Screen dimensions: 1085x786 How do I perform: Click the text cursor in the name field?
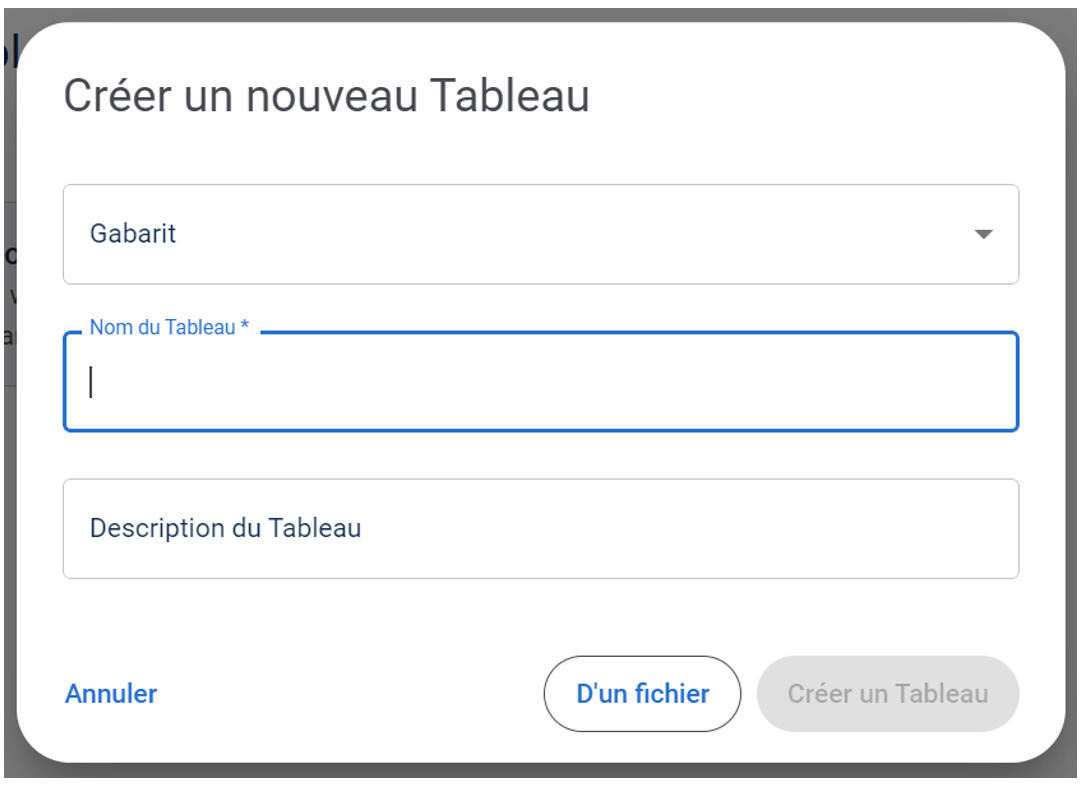(x=91, y=382)
